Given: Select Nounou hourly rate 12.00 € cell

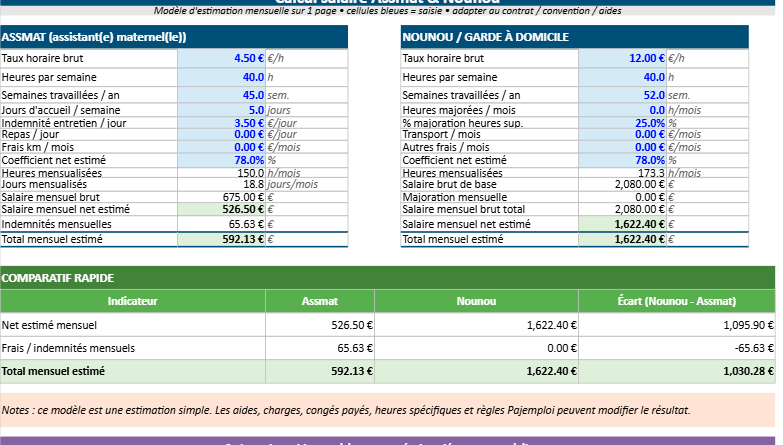Looking at the screenshot, I should click(622, 58).
